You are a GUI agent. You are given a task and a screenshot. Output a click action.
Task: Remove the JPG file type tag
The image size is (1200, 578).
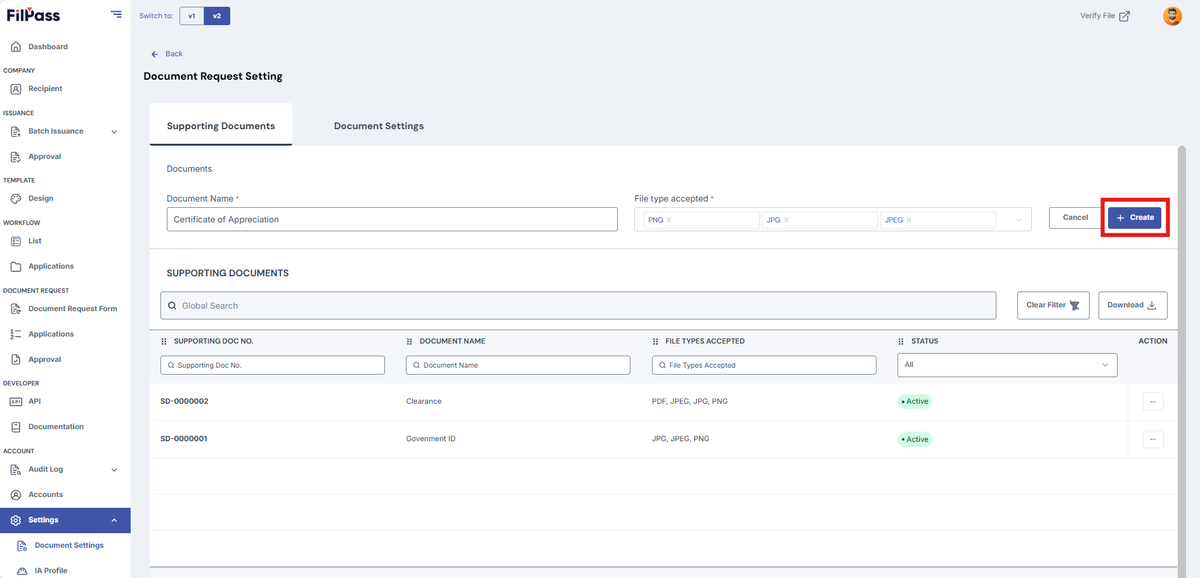(786, 220)
